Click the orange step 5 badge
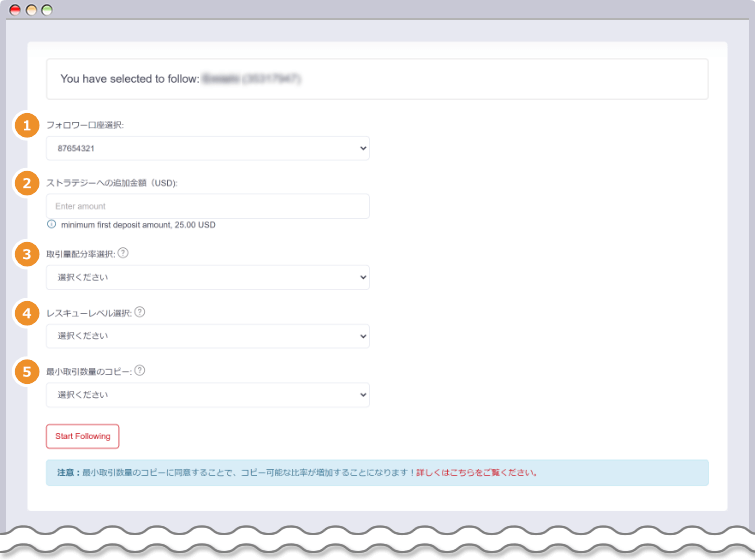 [27, 371]
